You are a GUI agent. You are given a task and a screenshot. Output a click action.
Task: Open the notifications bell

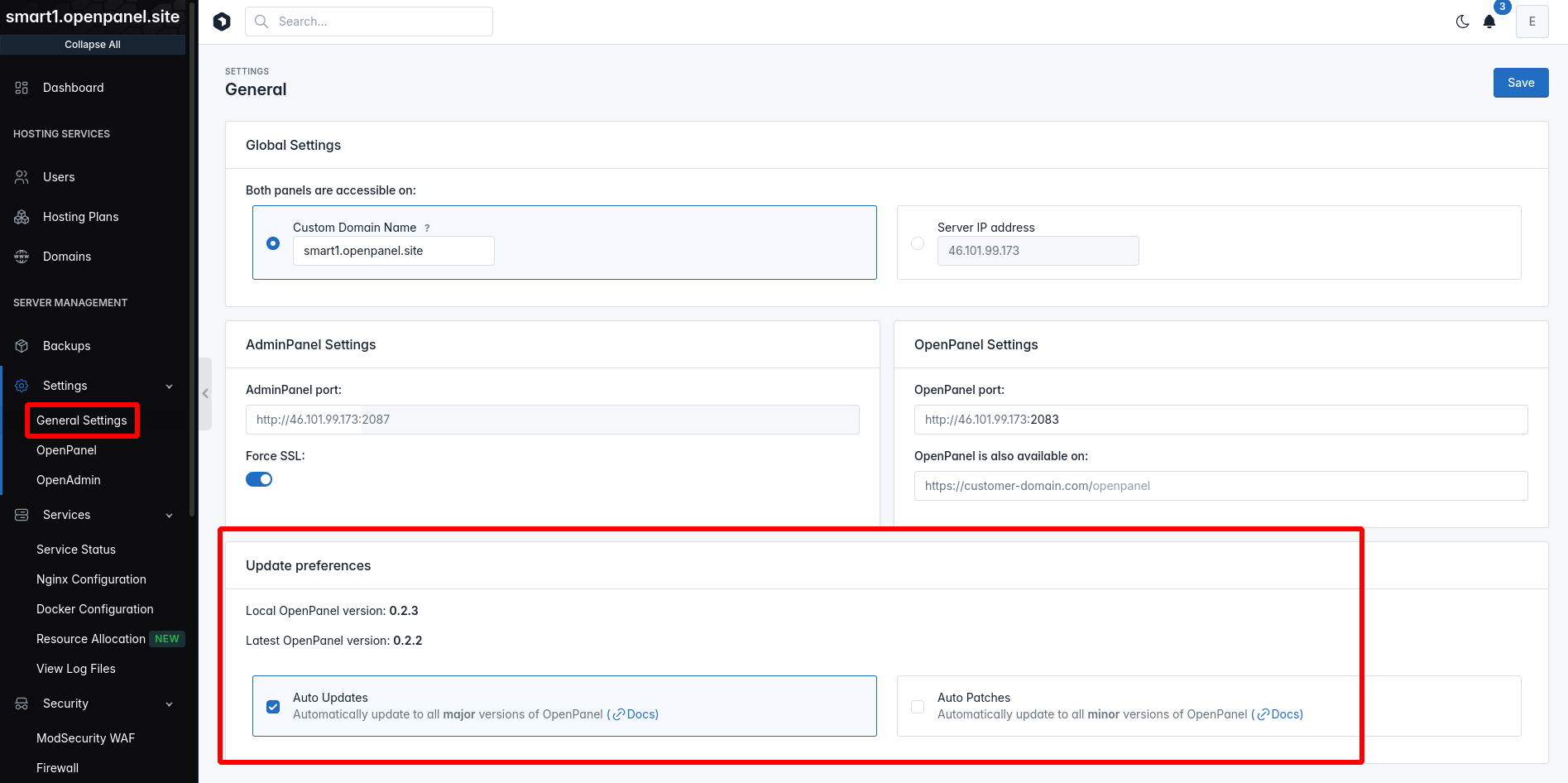coord(1489,22)
